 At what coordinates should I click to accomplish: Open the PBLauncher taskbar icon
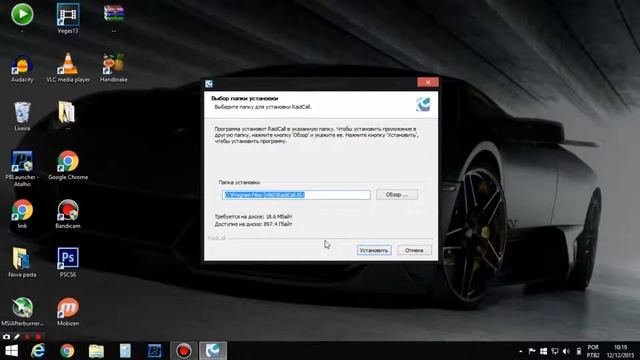tap(154, 351)
